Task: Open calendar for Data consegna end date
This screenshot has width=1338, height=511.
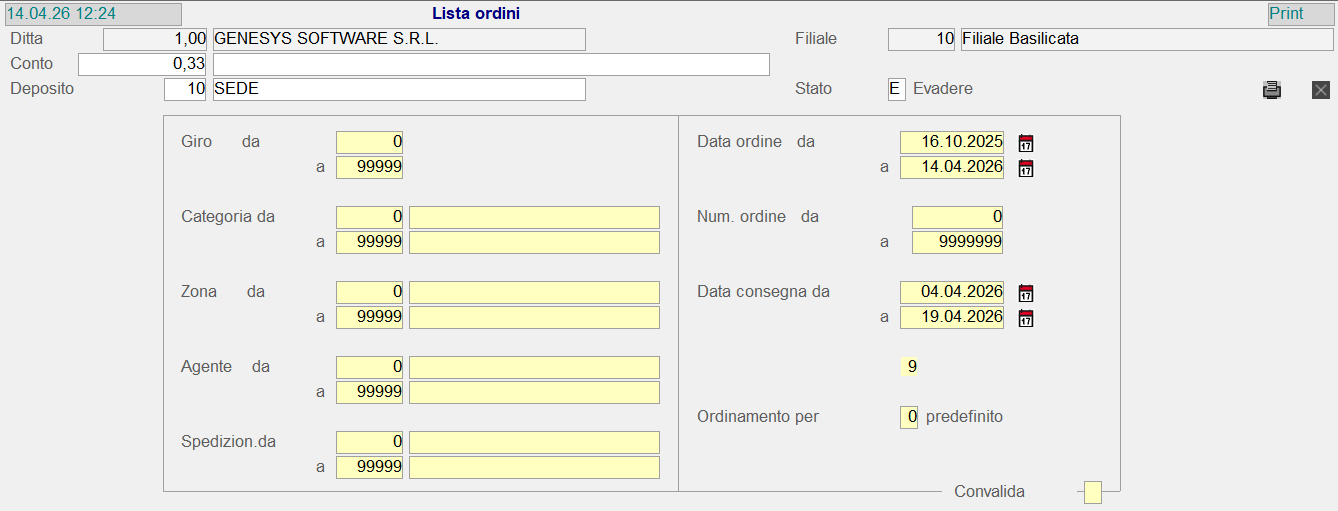Action: 1025,318
